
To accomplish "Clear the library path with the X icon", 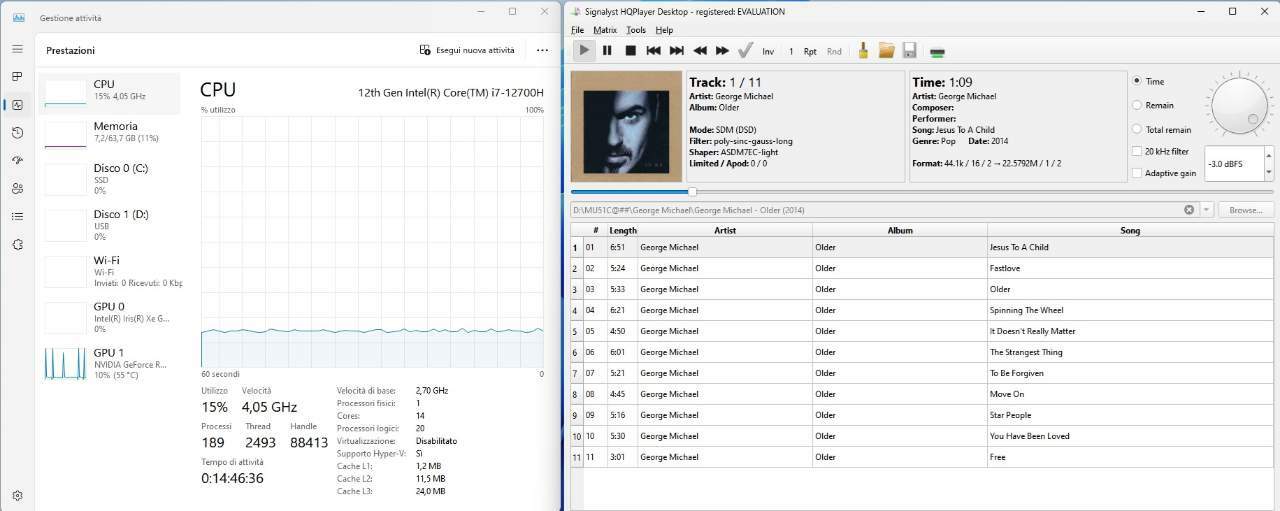I will click(1189, 210).
